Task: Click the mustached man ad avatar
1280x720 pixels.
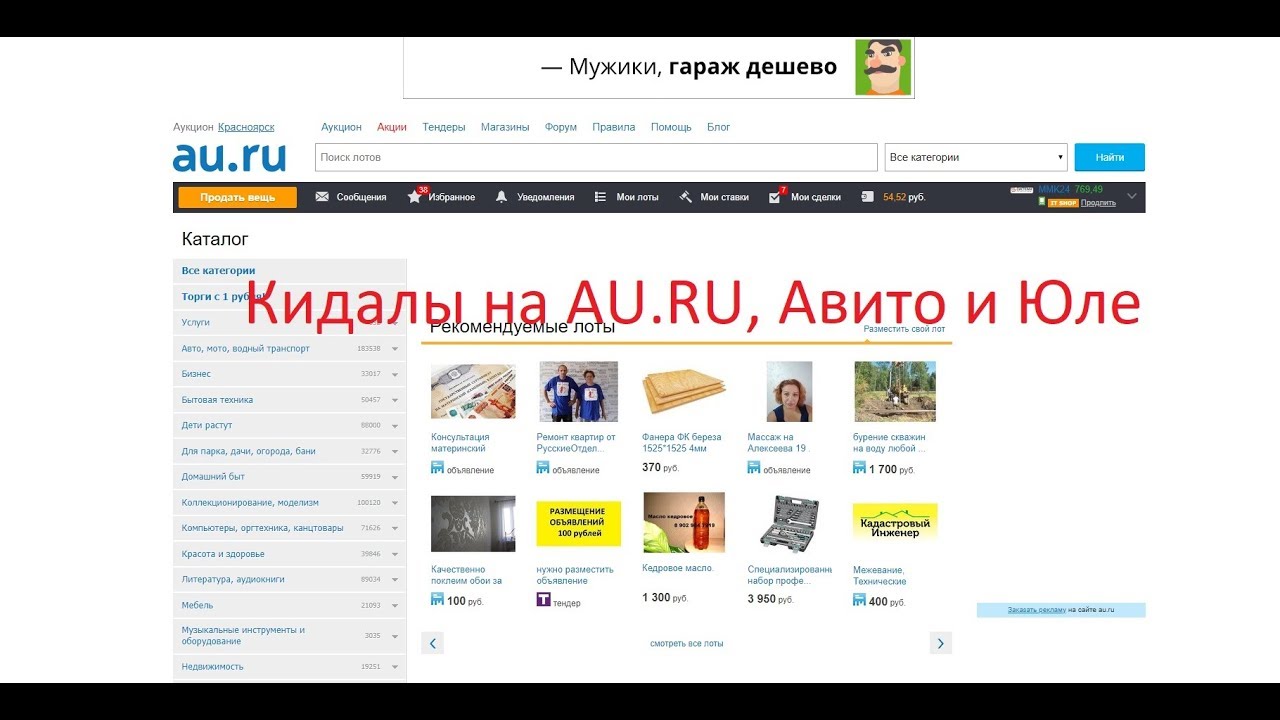Action: (883, 67)
